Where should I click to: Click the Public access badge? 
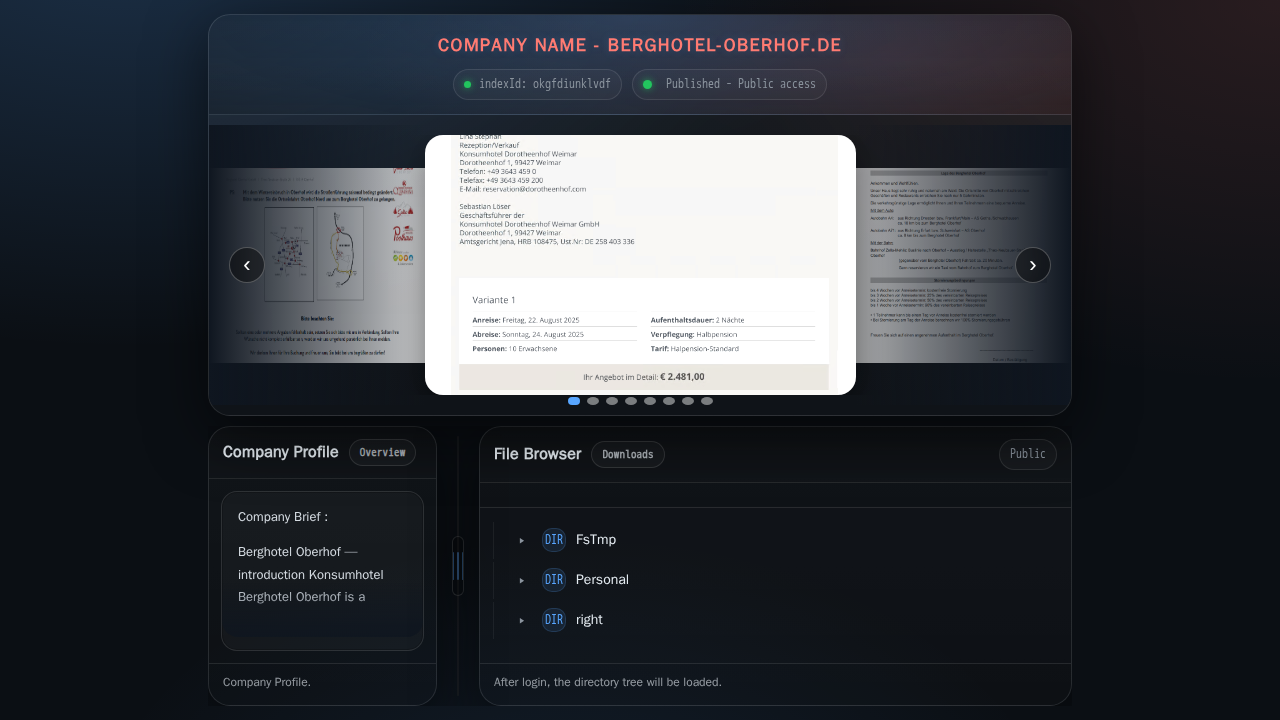point(1028,454)
